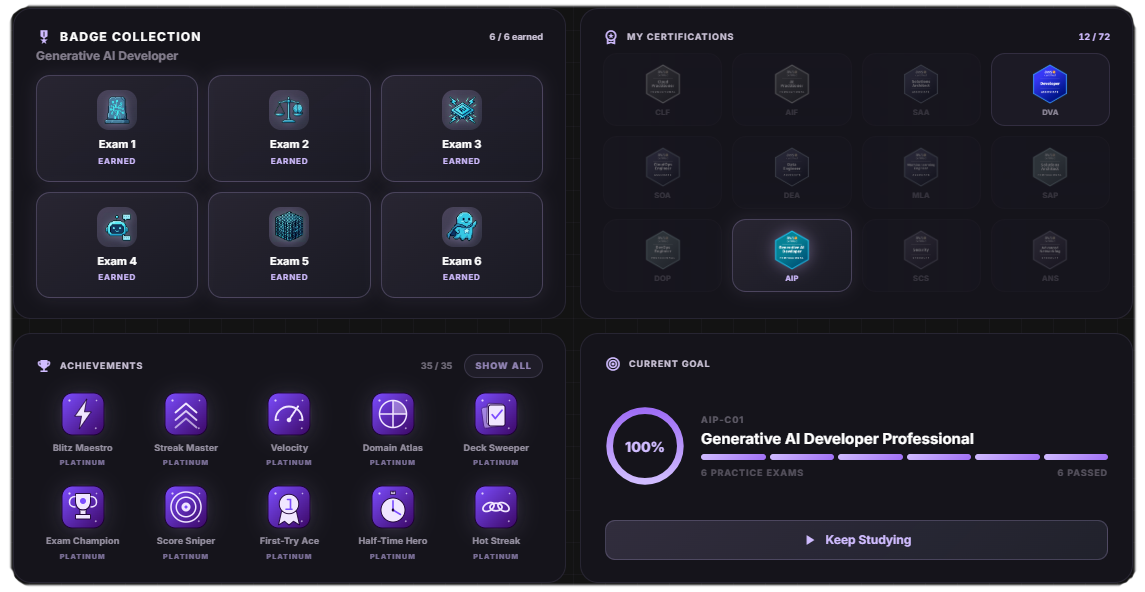The width and height of the screenshot is (1145, 592).
Task: Click the '6 PASSED' label
Action: tap(1082, 473)
